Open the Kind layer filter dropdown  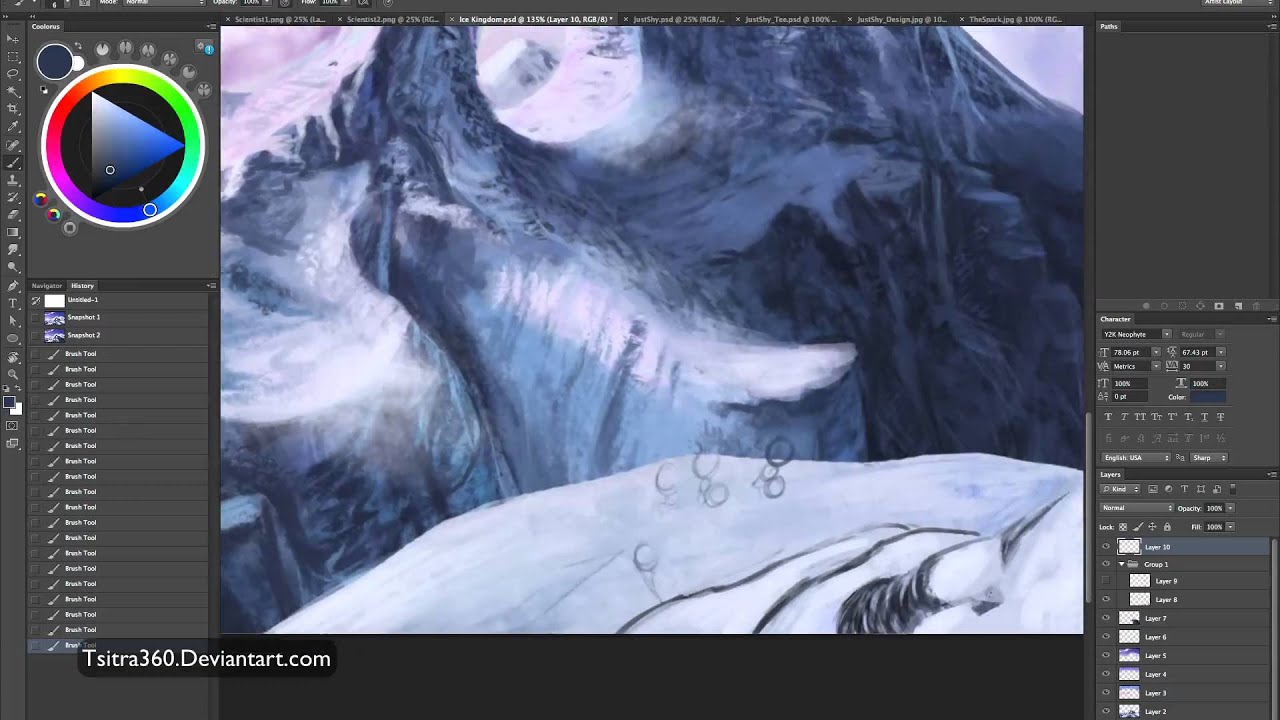1121,489
